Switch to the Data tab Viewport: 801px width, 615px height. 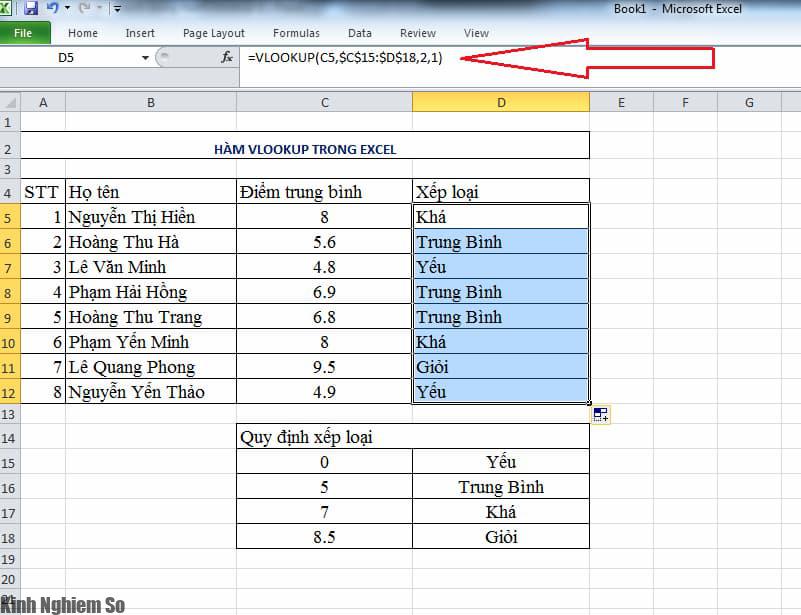pos(360,33)
